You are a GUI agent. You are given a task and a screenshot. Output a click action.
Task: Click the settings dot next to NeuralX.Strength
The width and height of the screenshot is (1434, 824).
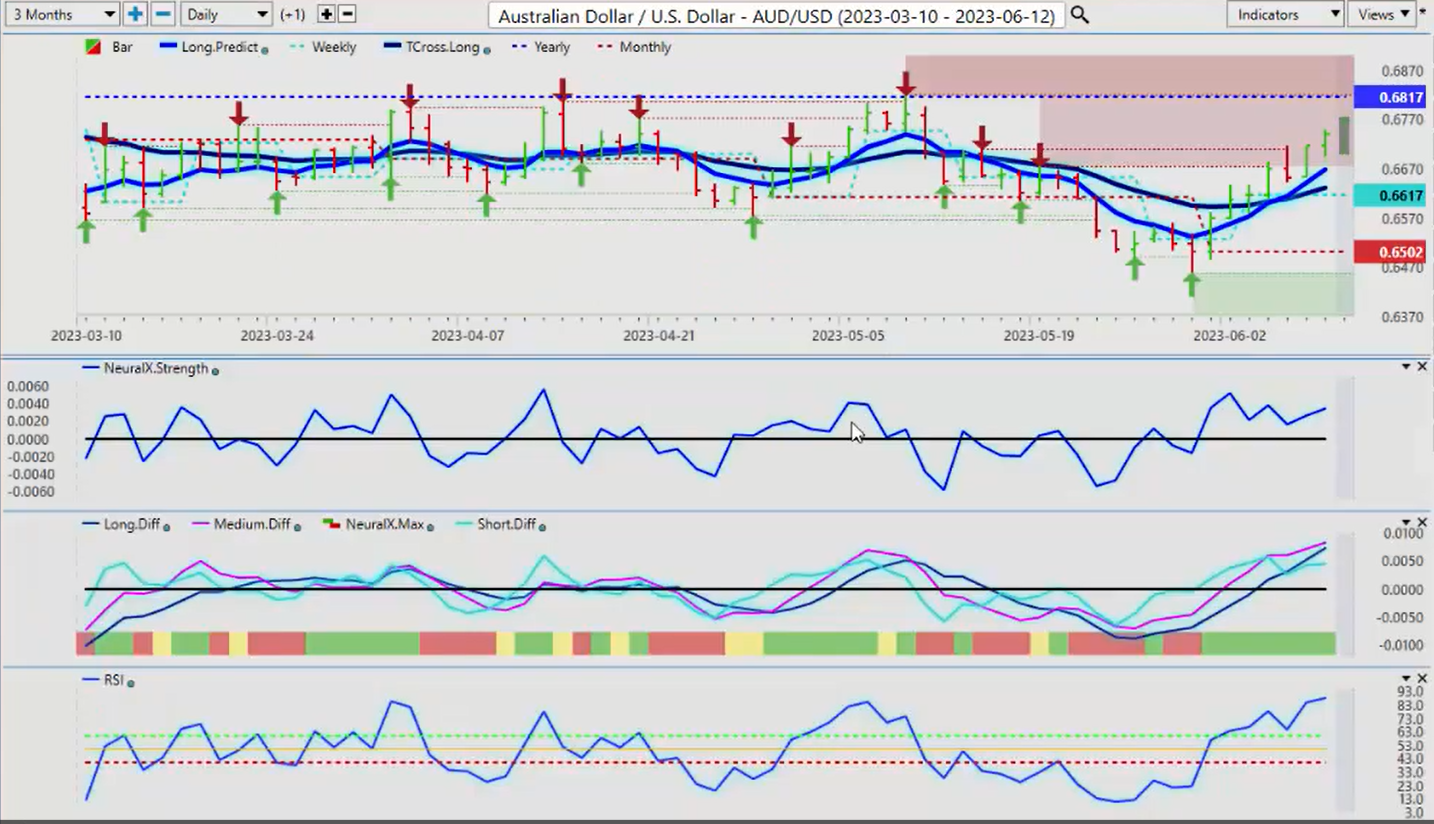(215, 370)
